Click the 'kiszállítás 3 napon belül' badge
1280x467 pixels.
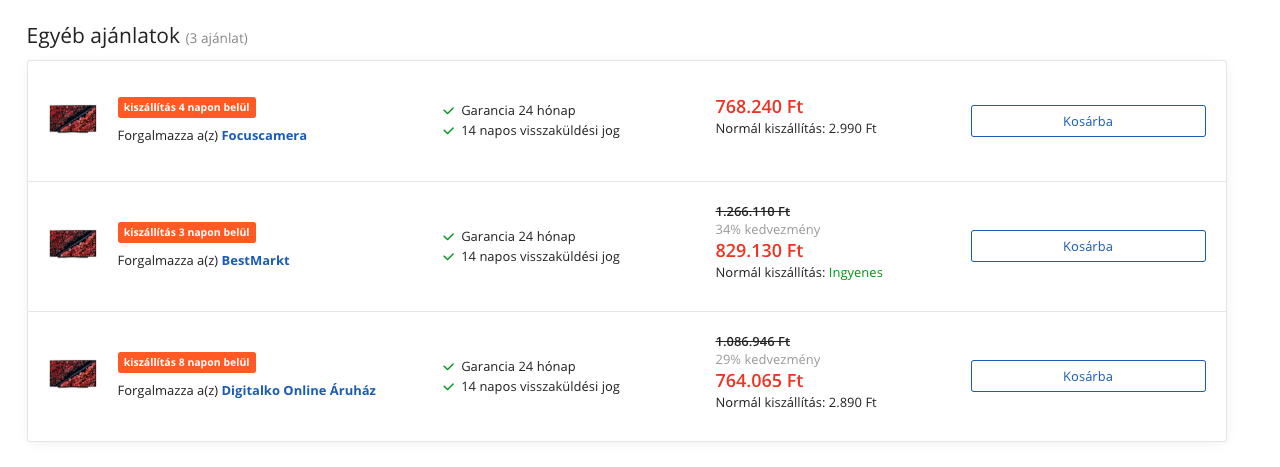(187, 232)
